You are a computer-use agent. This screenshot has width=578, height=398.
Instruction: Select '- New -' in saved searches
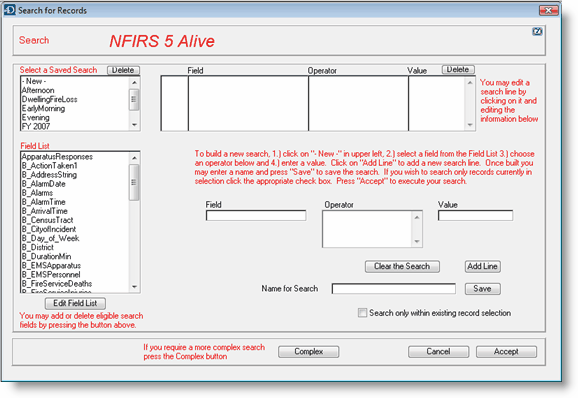[x=76, y=81]
